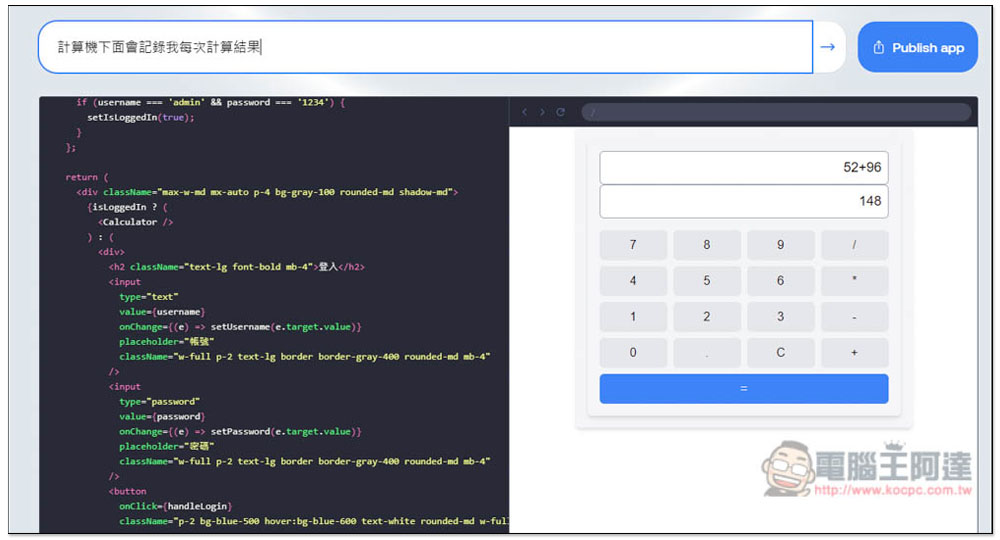The image size is (1000, 540).
Task: Click the code line with username === 'admin'
Action: coord(210,102)
